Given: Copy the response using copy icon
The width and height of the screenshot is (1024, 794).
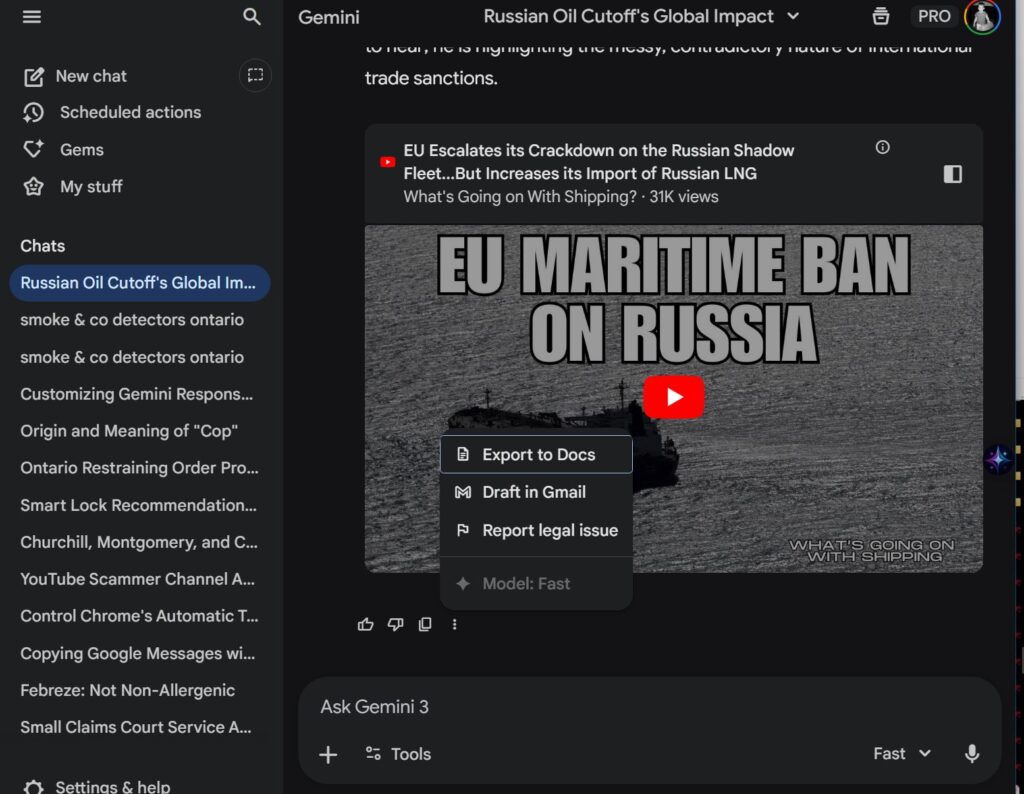Looking at the screenshot, I should (425, 624).
